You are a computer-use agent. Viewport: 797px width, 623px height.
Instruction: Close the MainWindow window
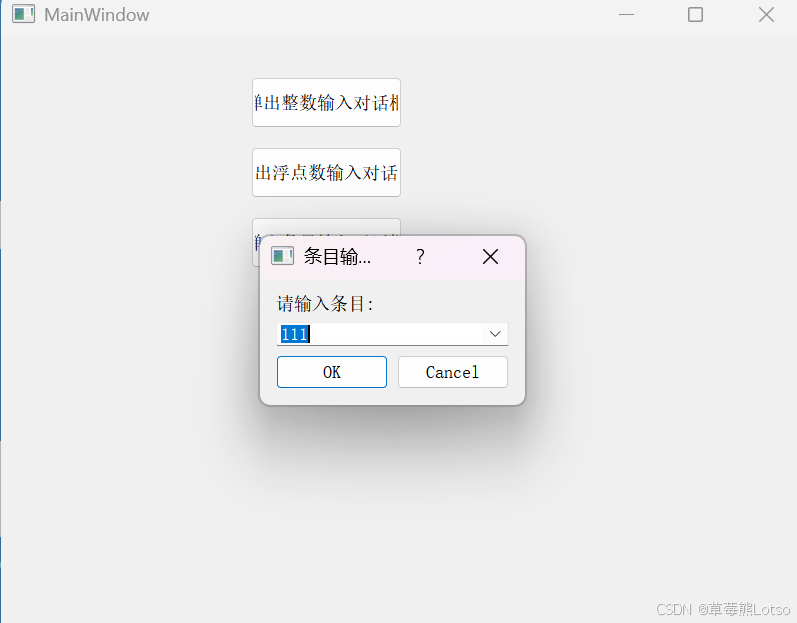(766, 15)
